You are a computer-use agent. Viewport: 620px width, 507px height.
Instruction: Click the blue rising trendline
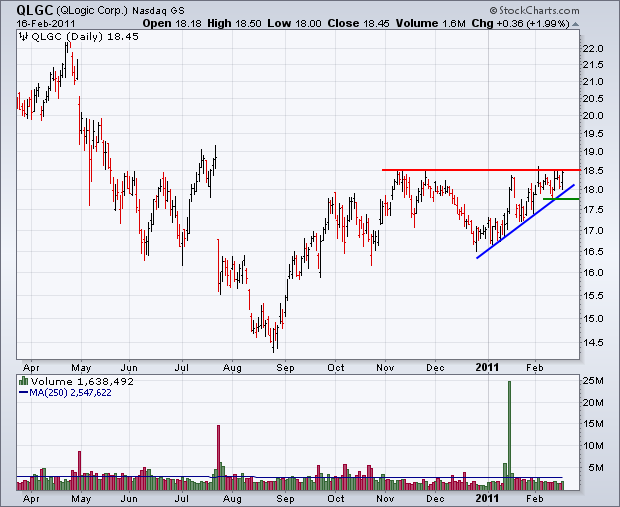(x=525, y=221)
